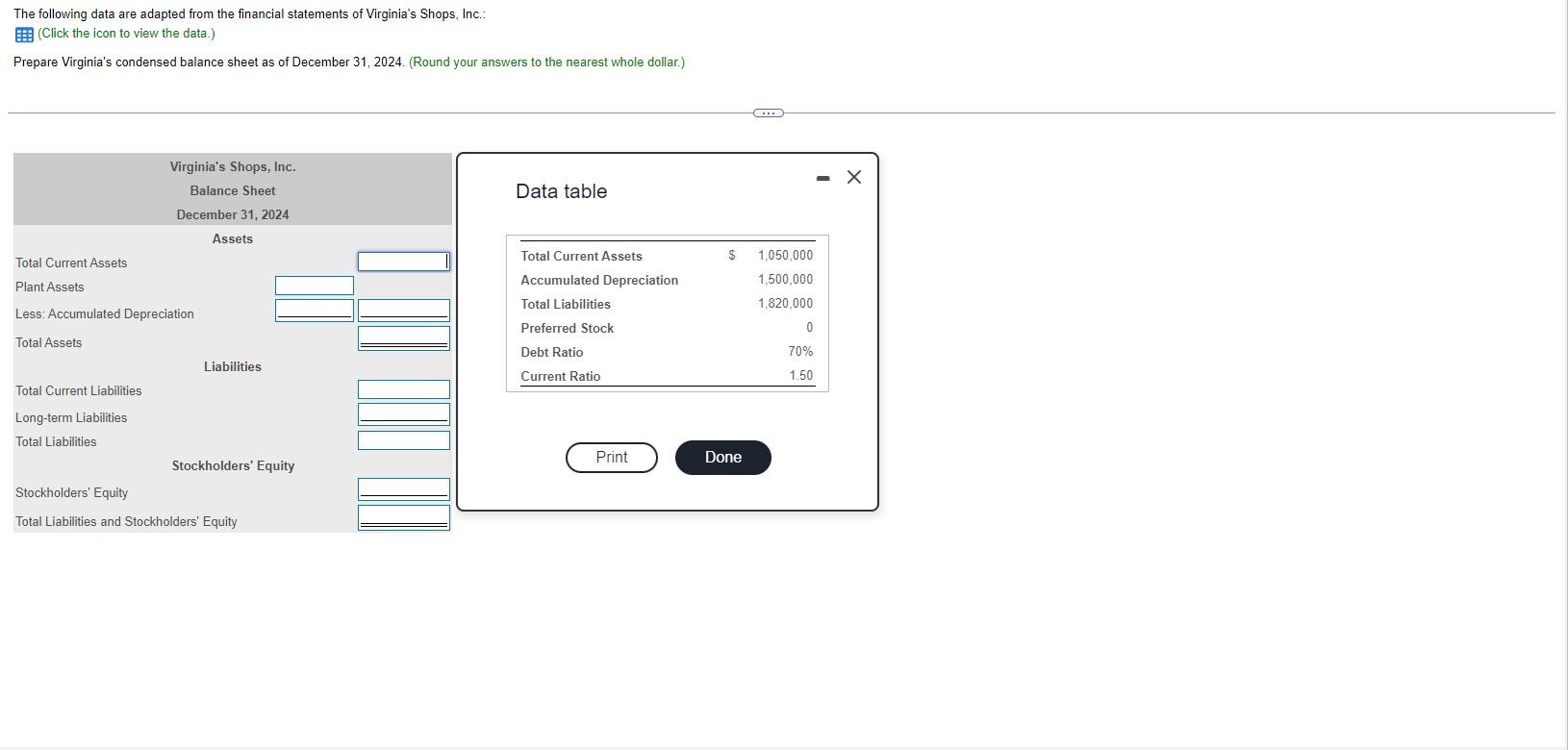Click net plant assets right input field
The image size is (1568, 750).
(x=404, y=310)
